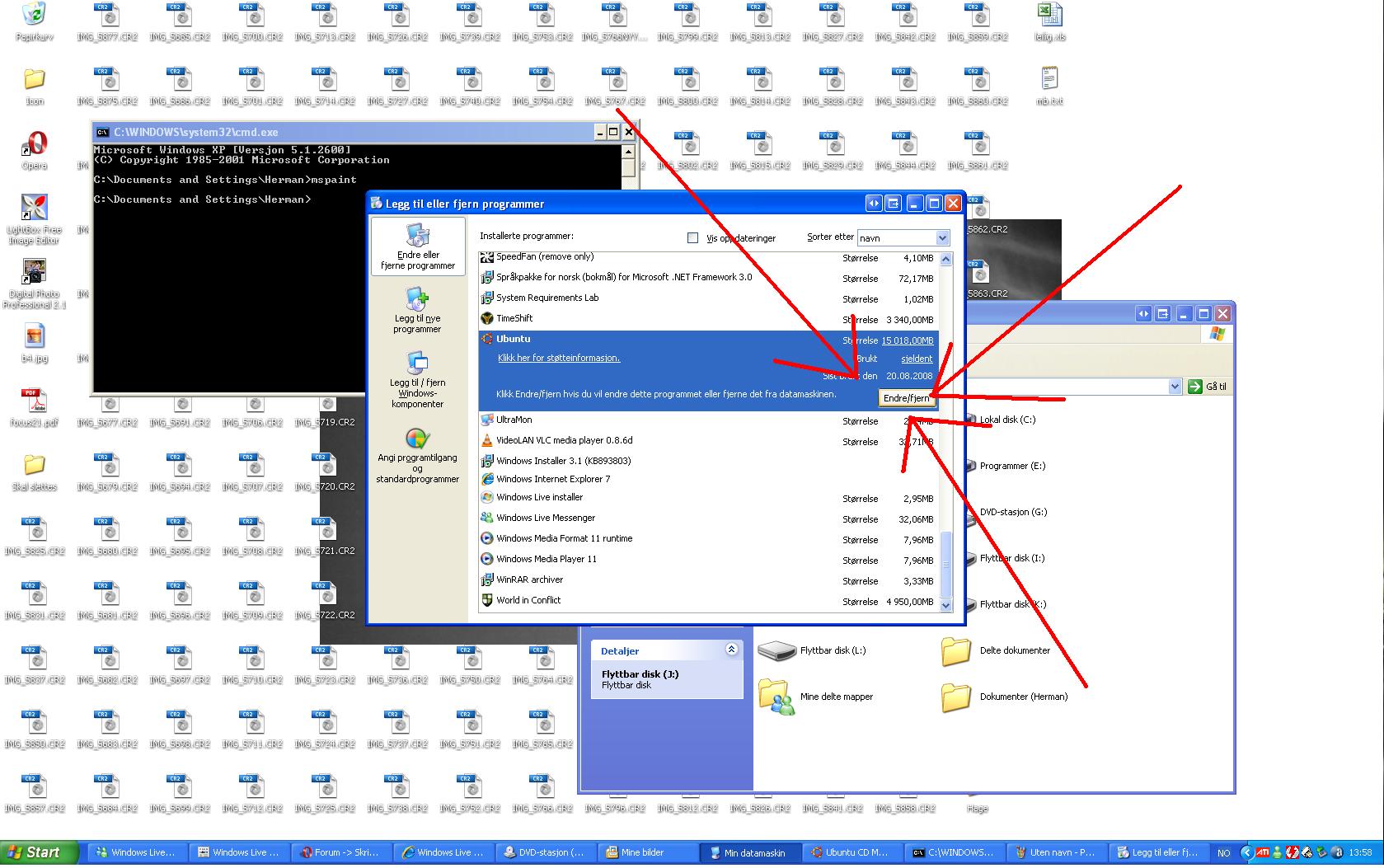The image size is (1384, 868).
Task: Click System Requirements Lab row
Action: [709, 298]
